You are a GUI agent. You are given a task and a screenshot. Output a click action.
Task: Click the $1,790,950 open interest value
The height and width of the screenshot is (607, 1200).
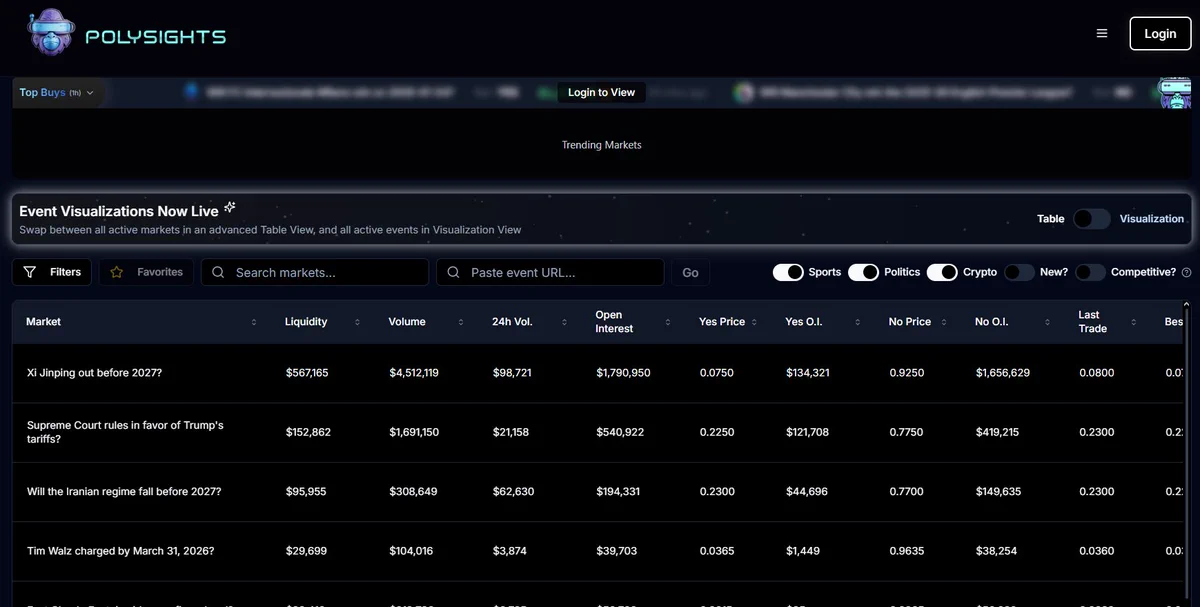tap(623, 373)
